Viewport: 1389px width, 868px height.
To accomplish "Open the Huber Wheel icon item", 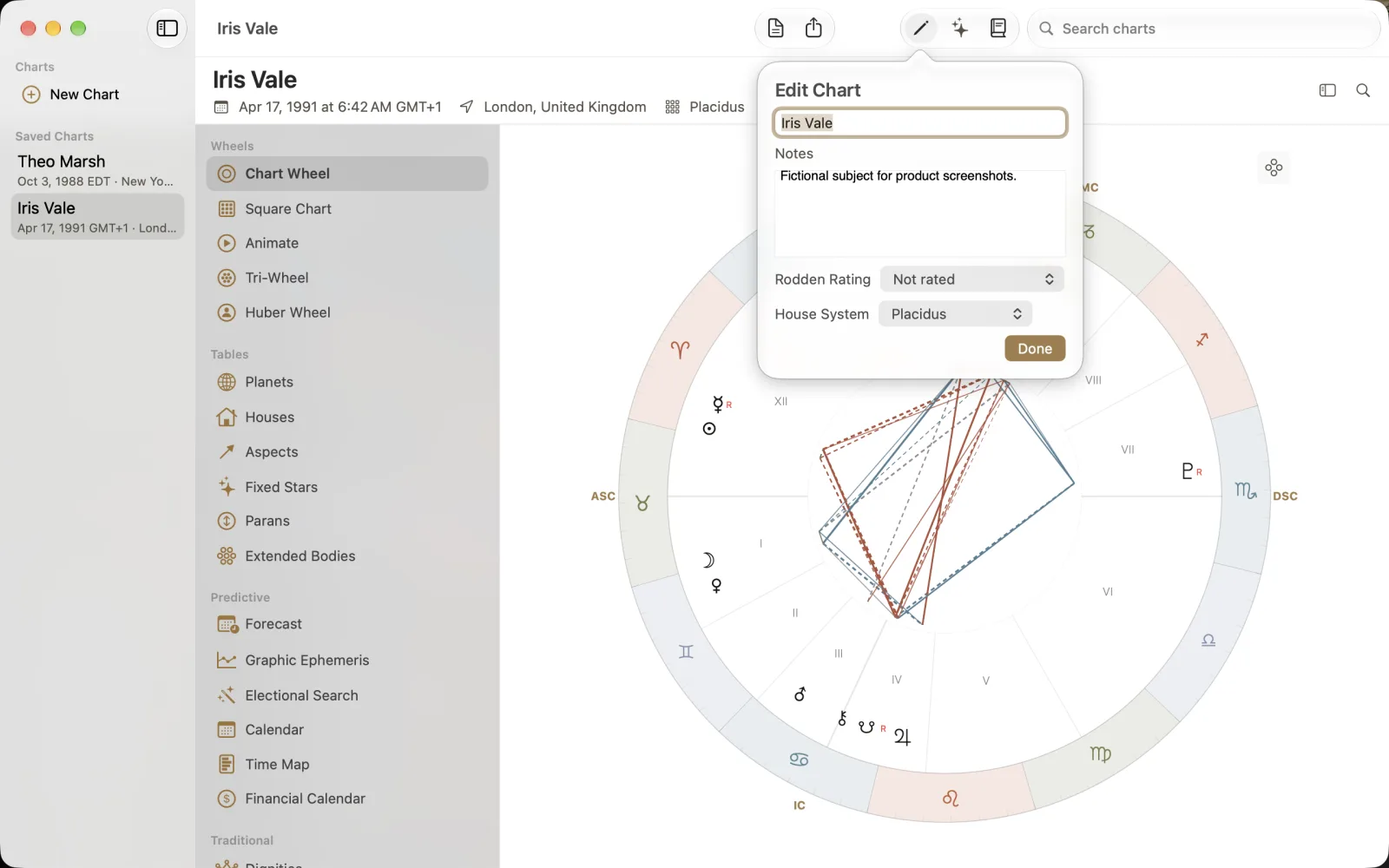I will [x=227, y=312].
